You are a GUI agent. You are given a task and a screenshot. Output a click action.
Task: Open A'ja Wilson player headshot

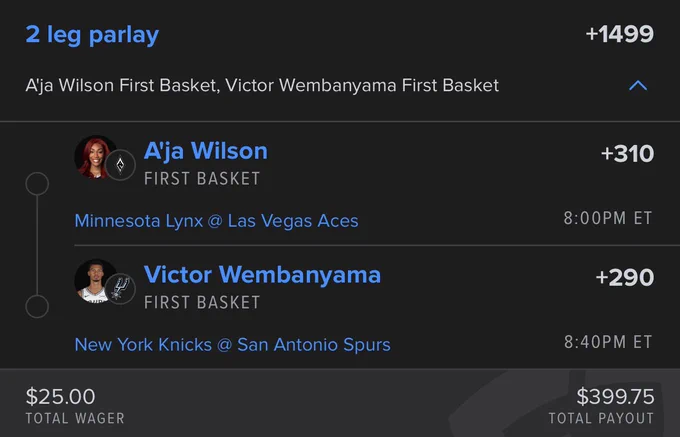click(94, 157)
